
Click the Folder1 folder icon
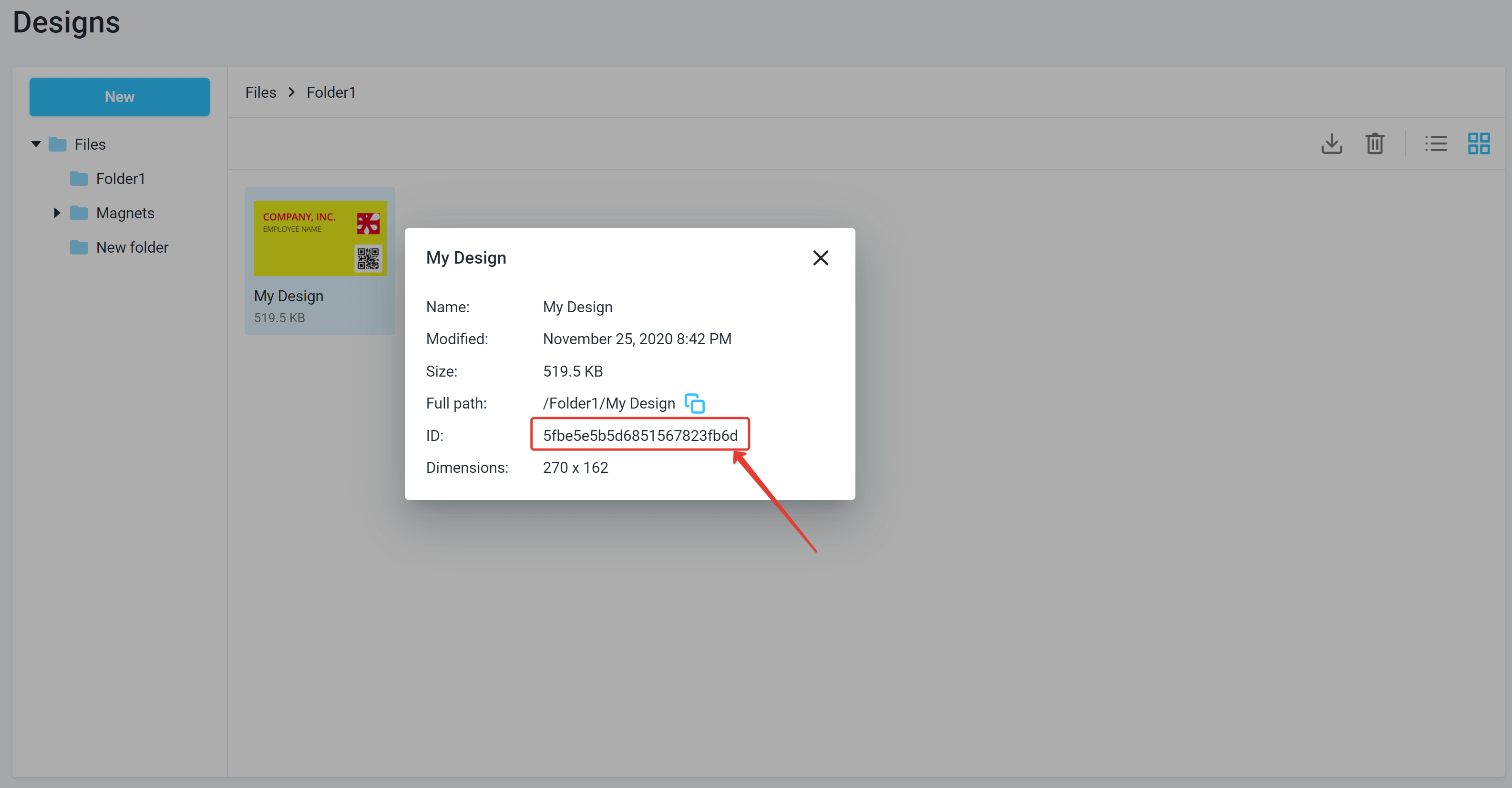(79, 179)
